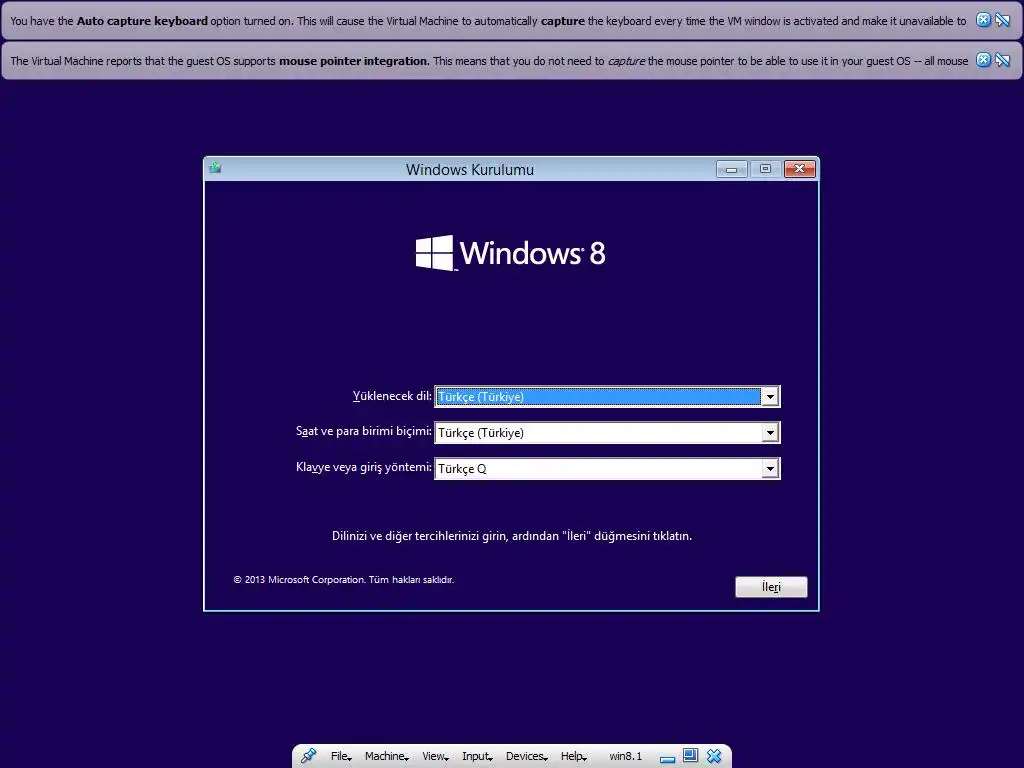Click the don't-show-again icon for mouse integration message
Screen dimensions: 1024x768
point(1002,60)
